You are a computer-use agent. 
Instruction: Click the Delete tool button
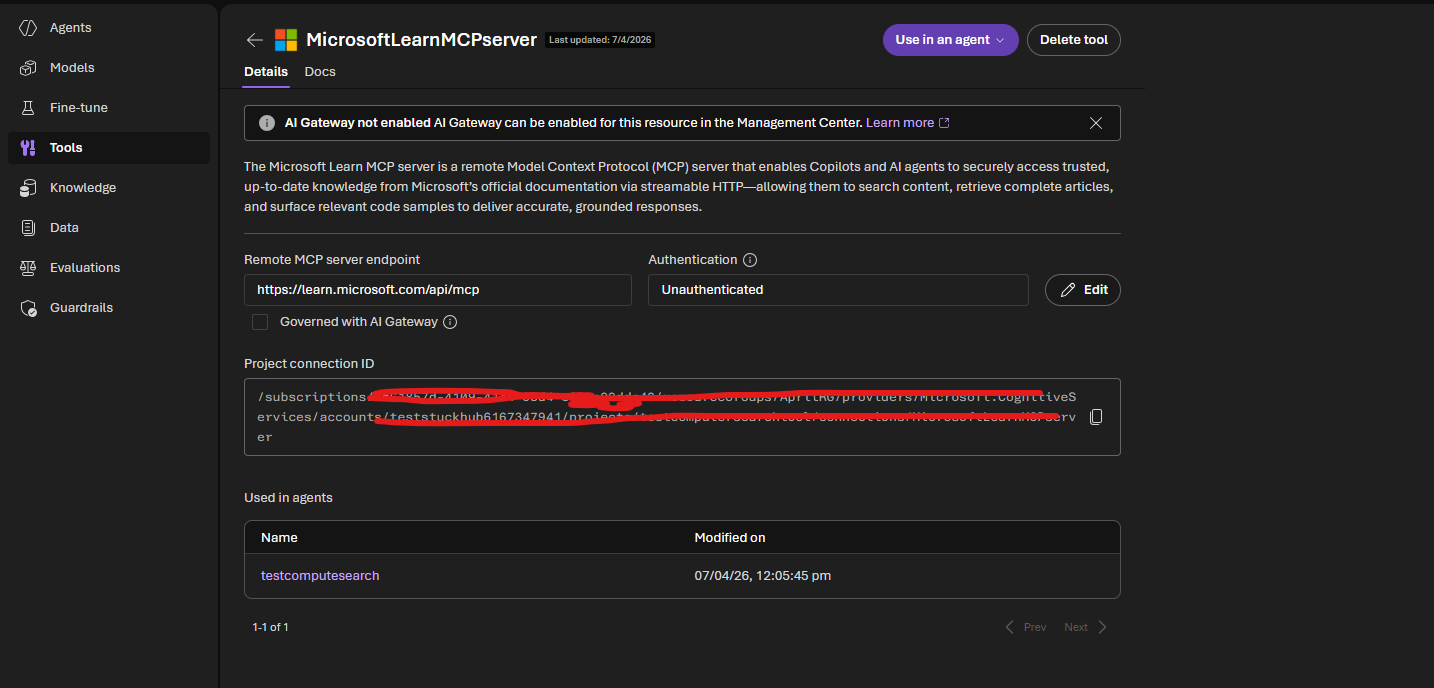[1074, 40]
